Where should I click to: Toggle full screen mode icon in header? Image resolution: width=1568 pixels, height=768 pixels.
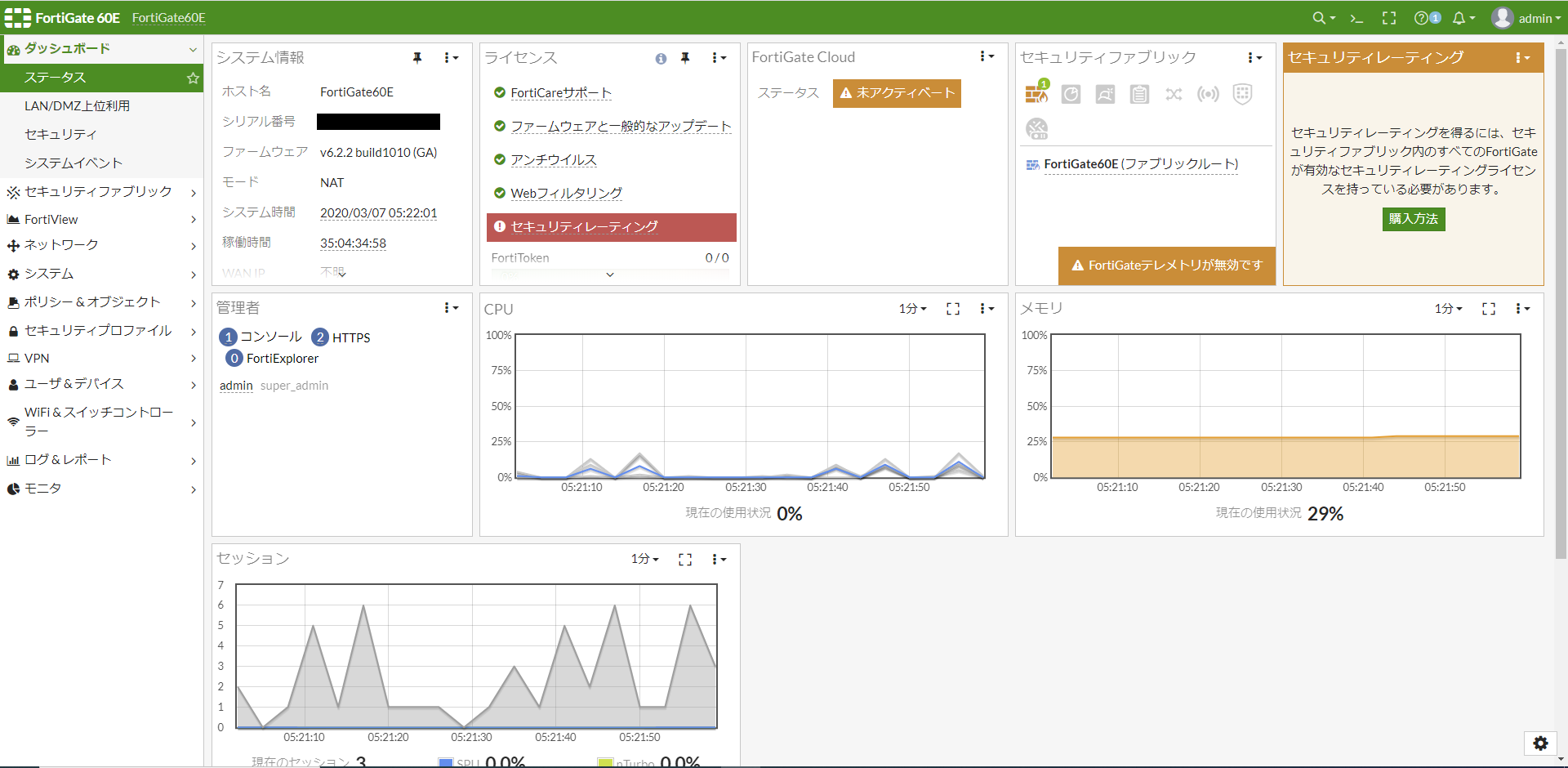[1389, 18]
